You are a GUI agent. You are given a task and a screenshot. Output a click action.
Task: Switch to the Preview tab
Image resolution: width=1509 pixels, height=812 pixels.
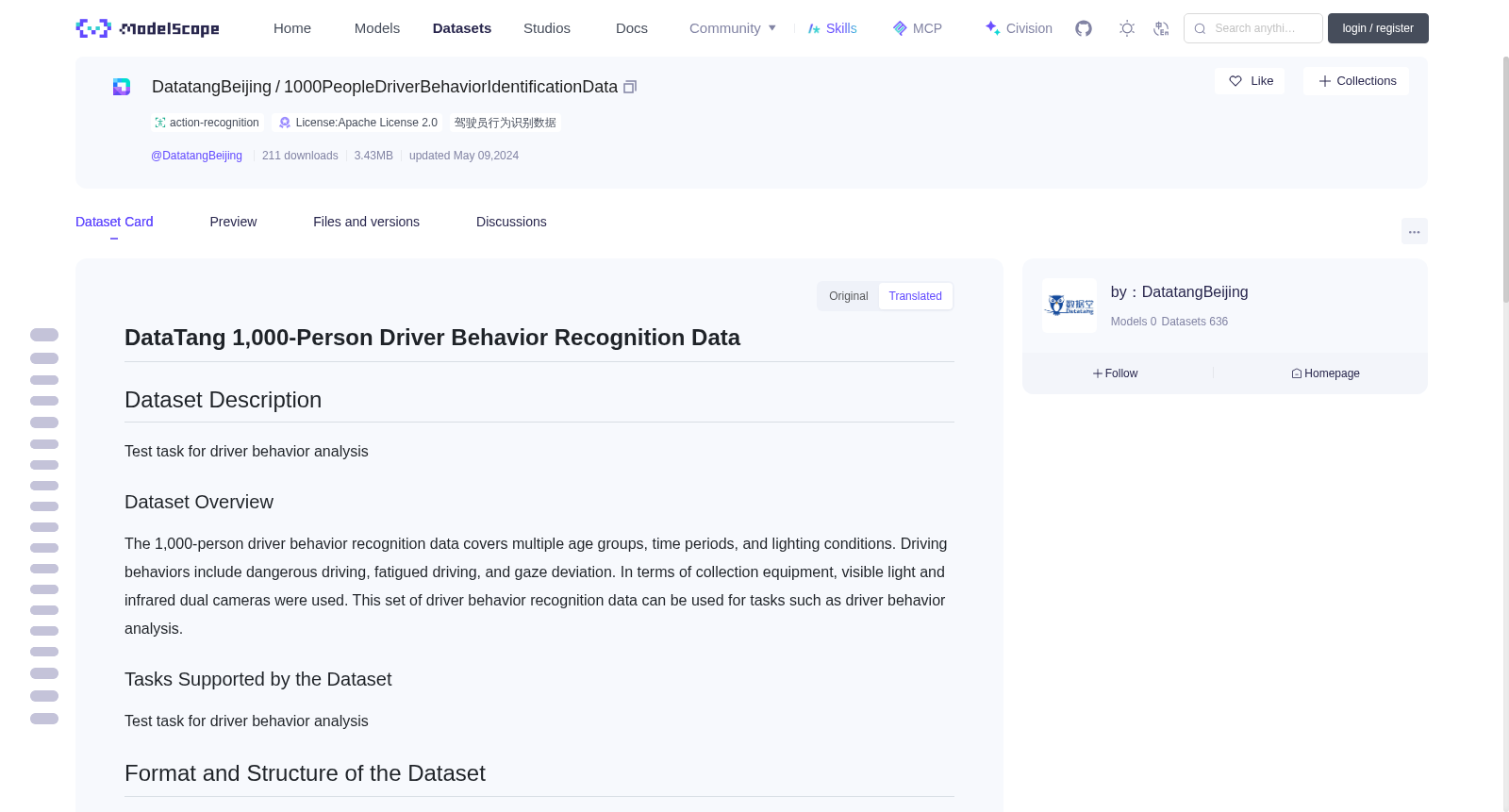233,222
